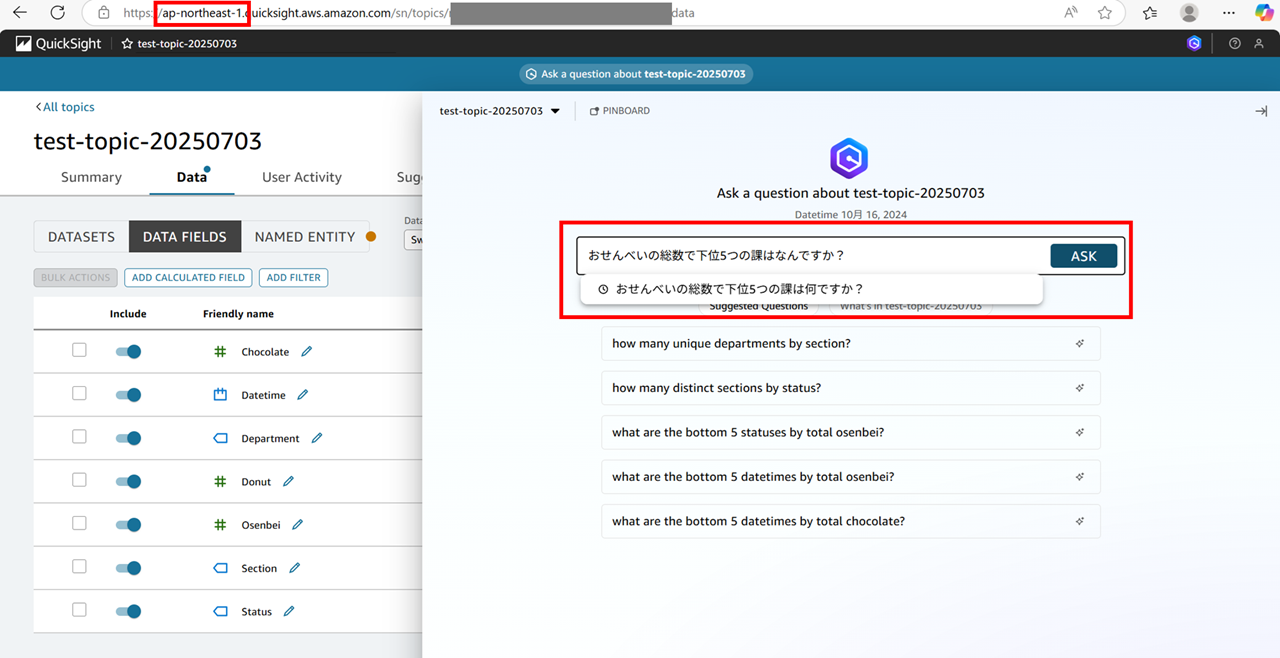The width and height of the screenshot is (1280, 658).
Task: Ask 'what are the bottom 5 datetimes by total osenbei?'
Action: 851,477
